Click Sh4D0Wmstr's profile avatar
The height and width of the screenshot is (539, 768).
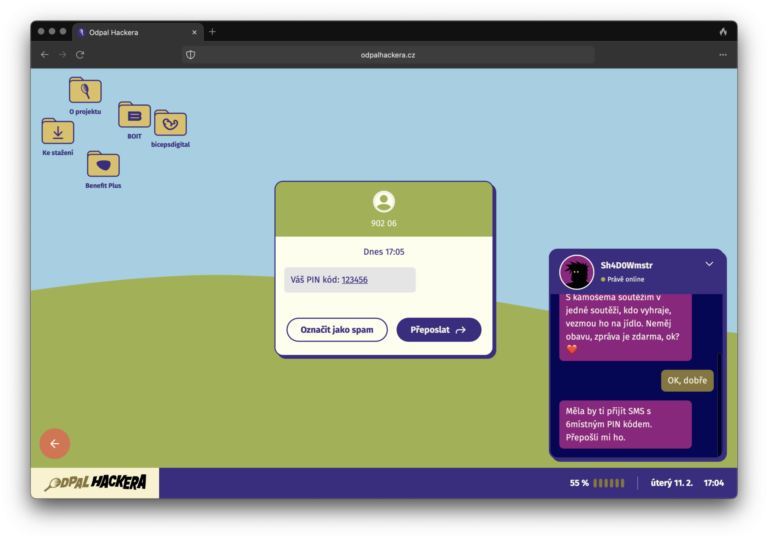point(576,272)
